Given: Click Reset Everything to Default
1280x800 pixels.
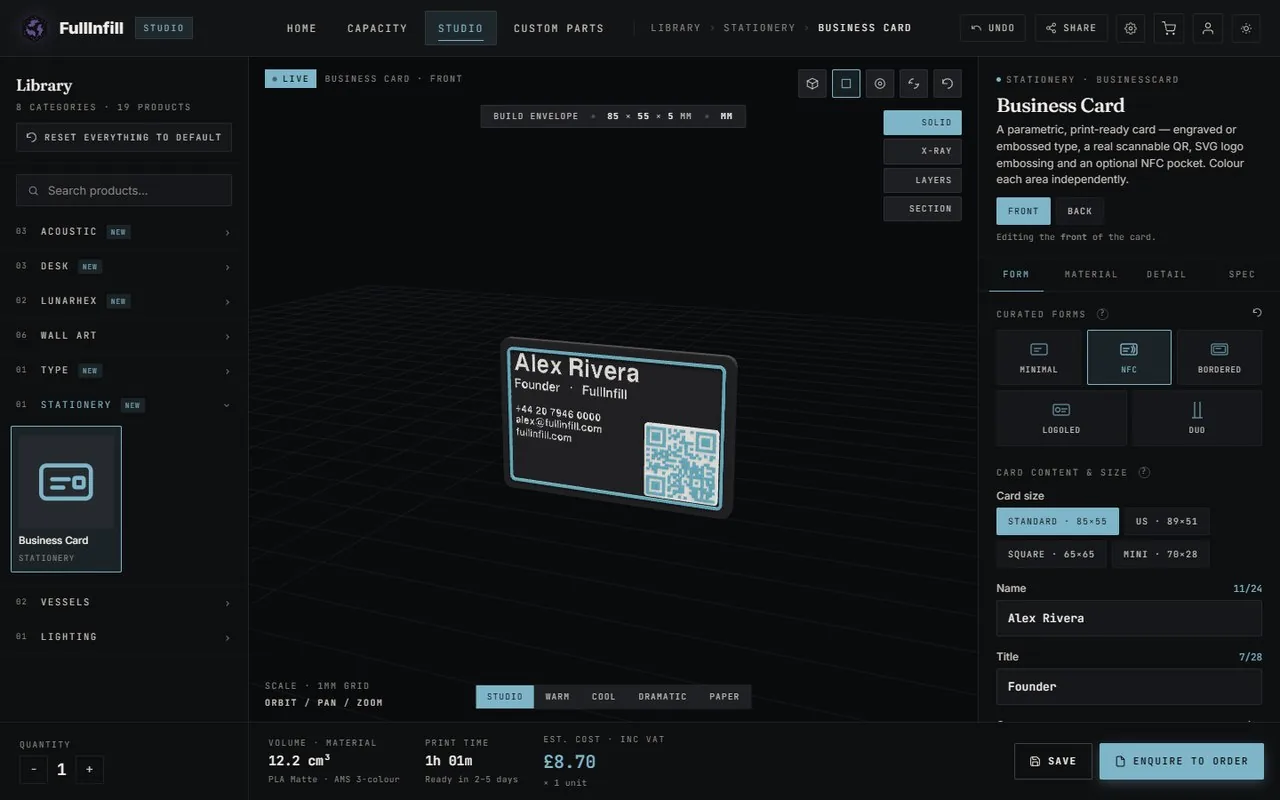Looking at the screenshot, I should click(x=124, y=137).
